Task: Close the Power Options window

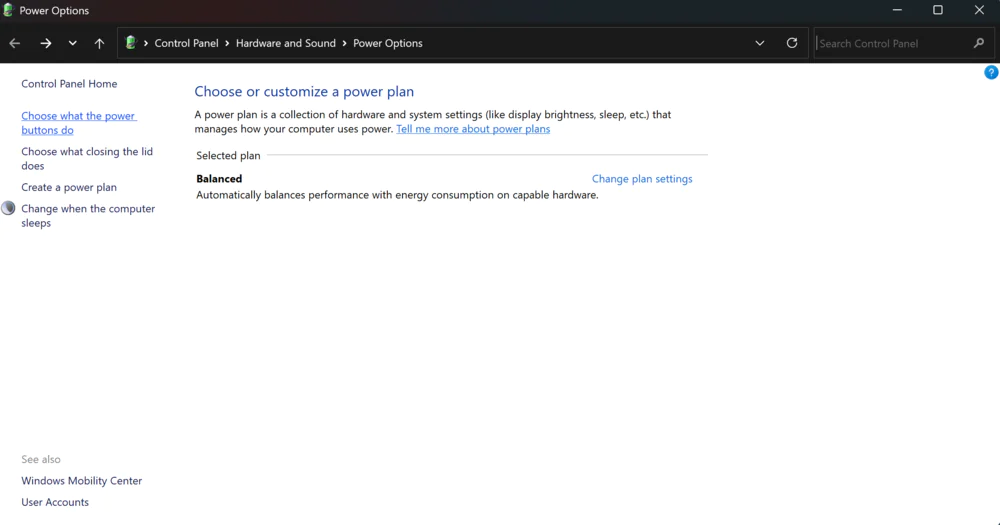Action: pyautogui.click(x=979, y=10)
